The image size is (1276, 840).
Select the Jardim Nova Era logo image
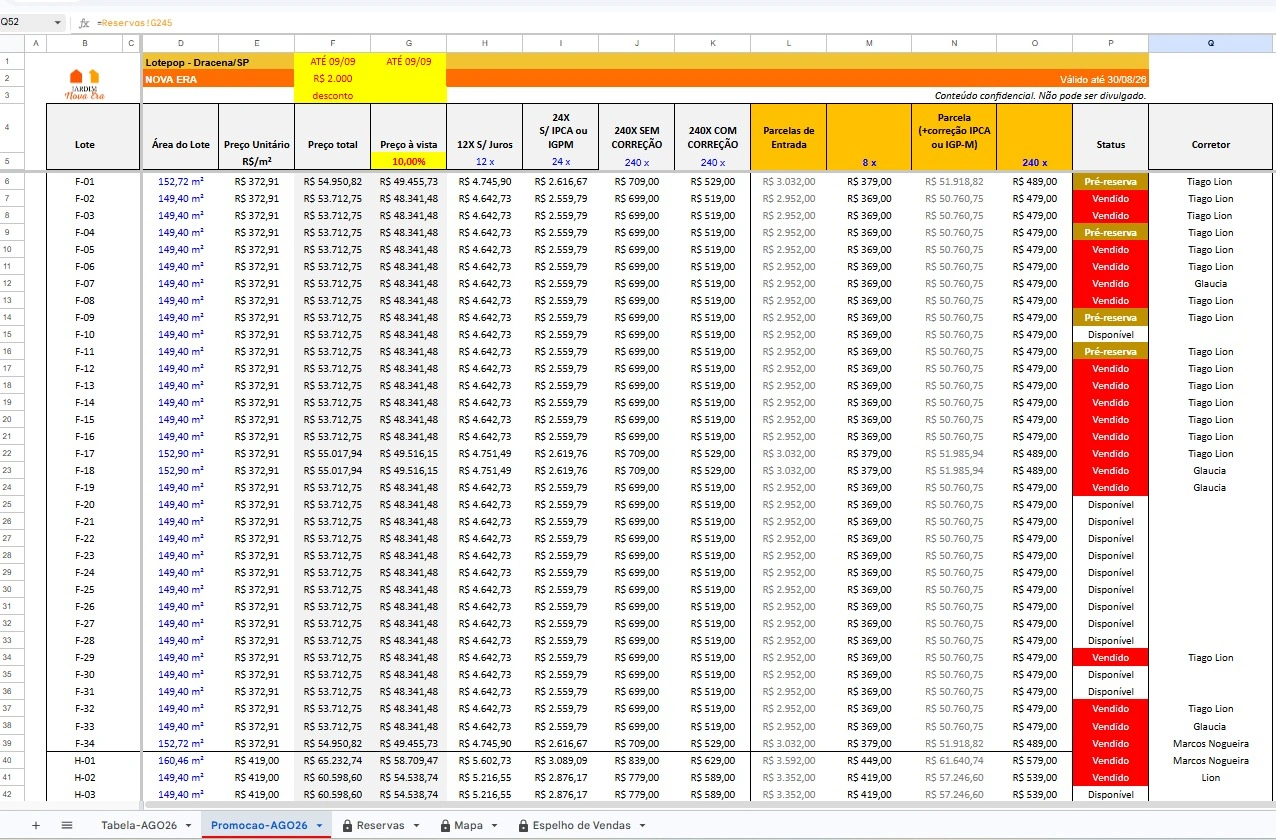[x=85, y=85]
